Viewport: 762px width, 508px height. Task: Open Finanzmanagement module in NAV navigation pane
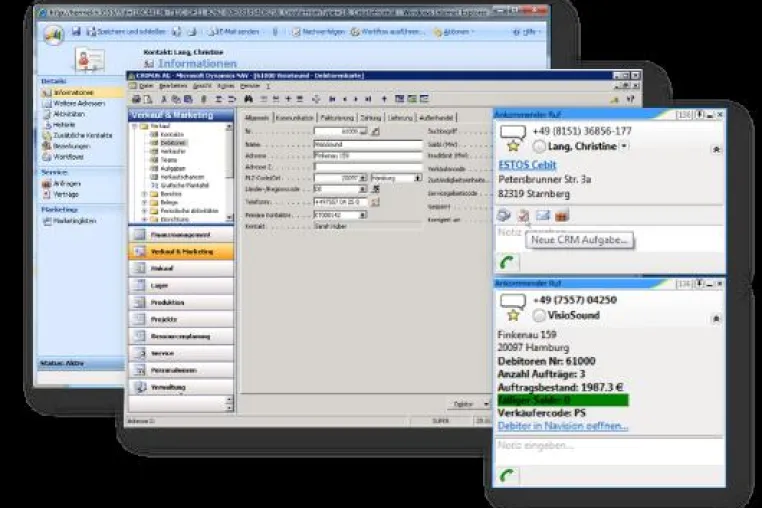(x=181, y=235)
